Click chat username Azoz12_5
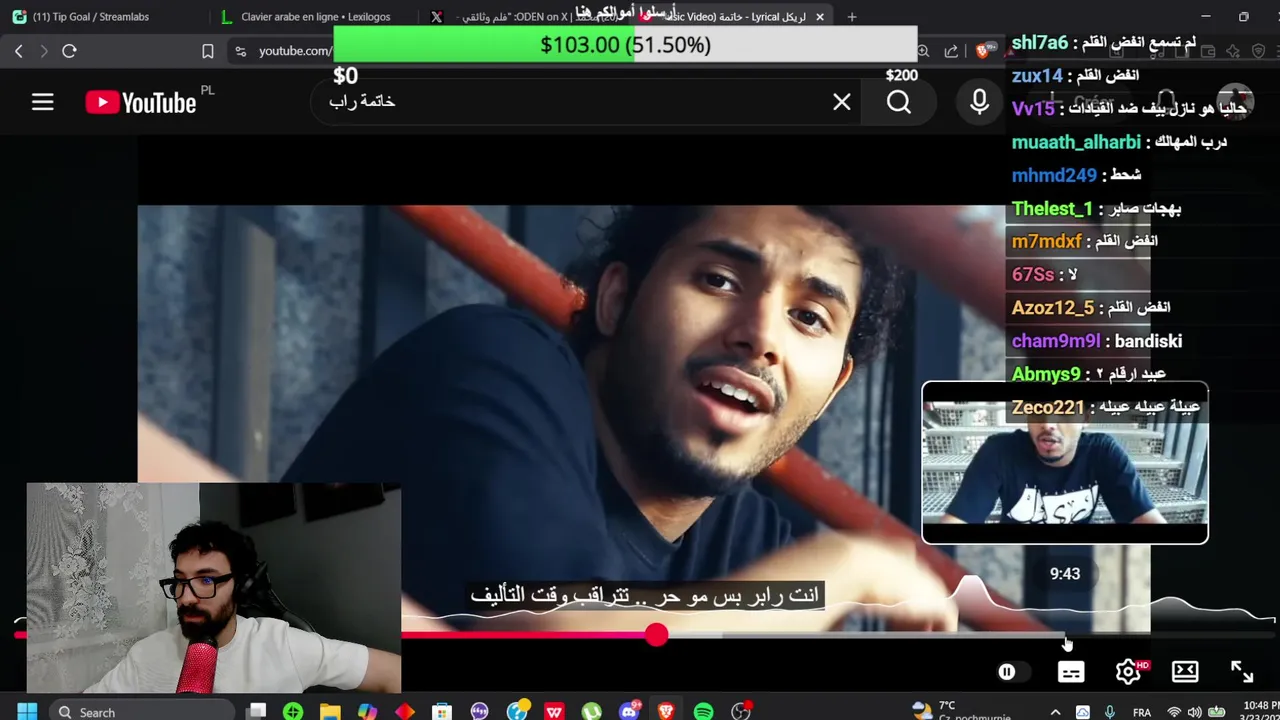This screenshot has height=720, width=1280. (x=1053, y=308)
